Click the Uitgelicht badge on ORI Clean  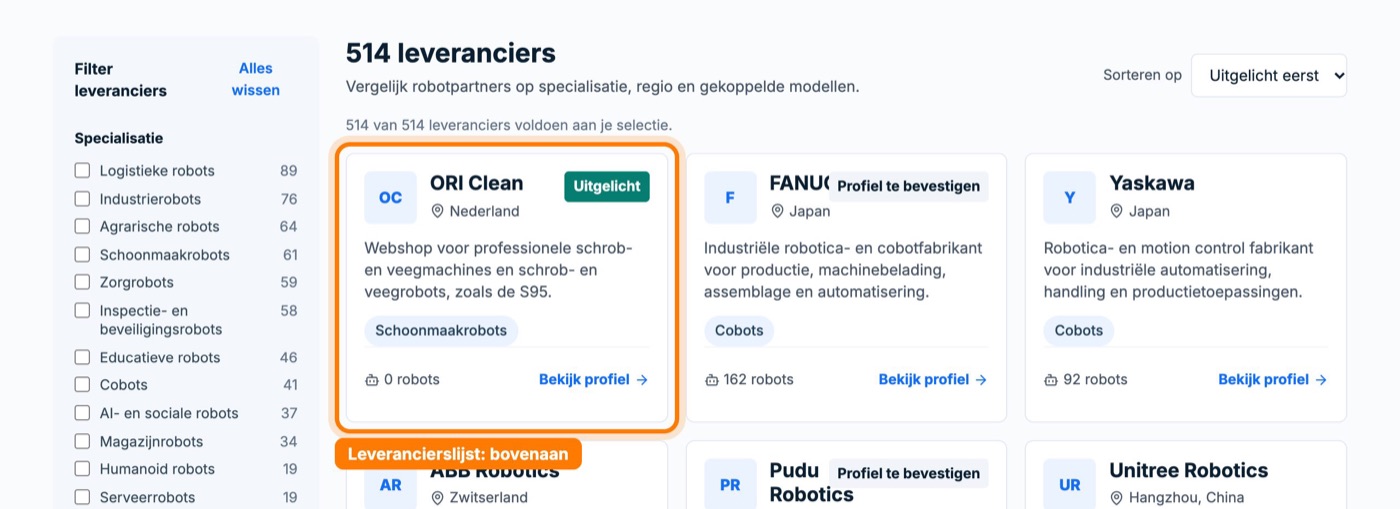point(607,186)
